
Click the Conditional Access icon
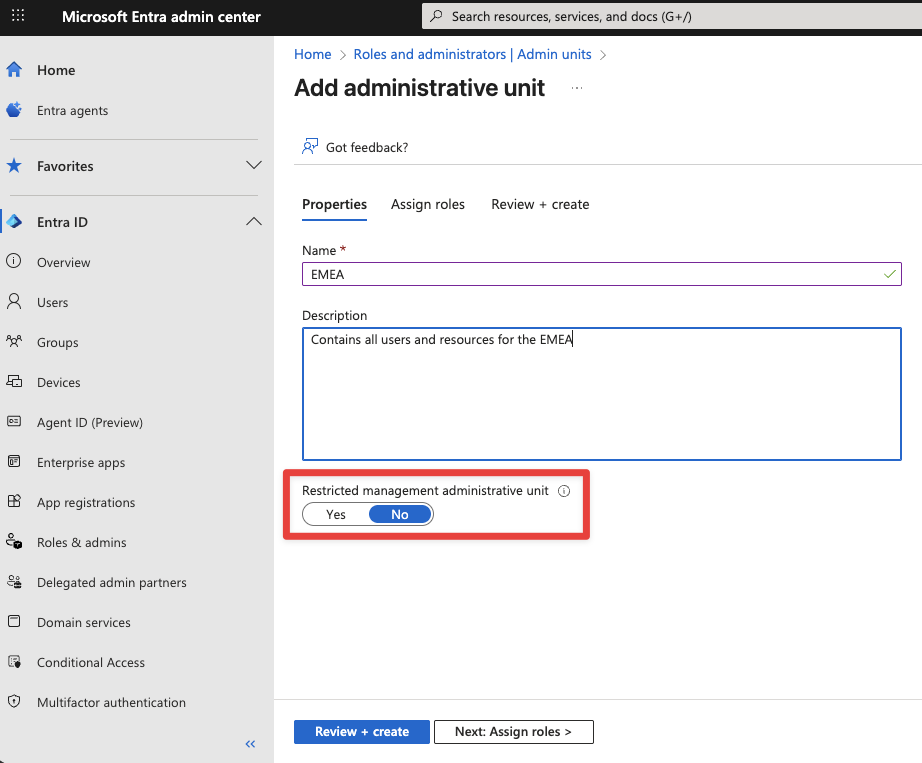[14, 662]
